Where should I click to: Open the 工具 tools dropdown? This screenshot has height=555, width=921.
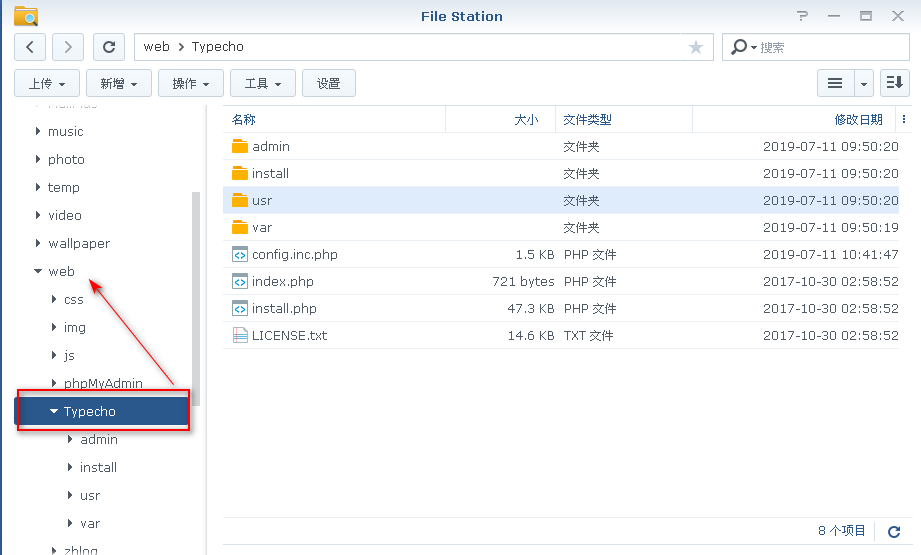(x=263, y=83)
